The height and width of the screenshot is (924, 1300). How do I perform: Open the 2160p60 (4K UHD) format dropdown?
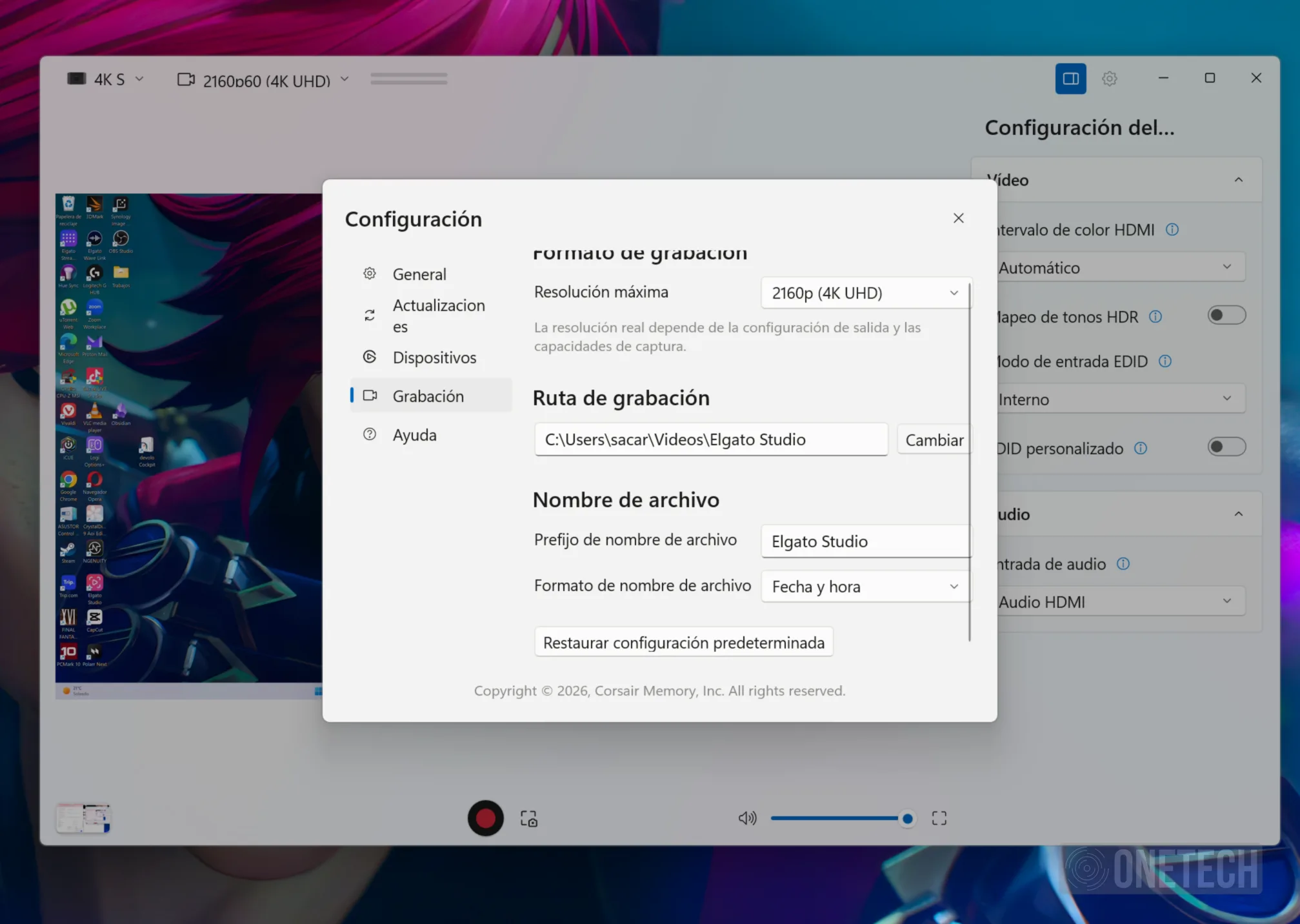[263, 80]
